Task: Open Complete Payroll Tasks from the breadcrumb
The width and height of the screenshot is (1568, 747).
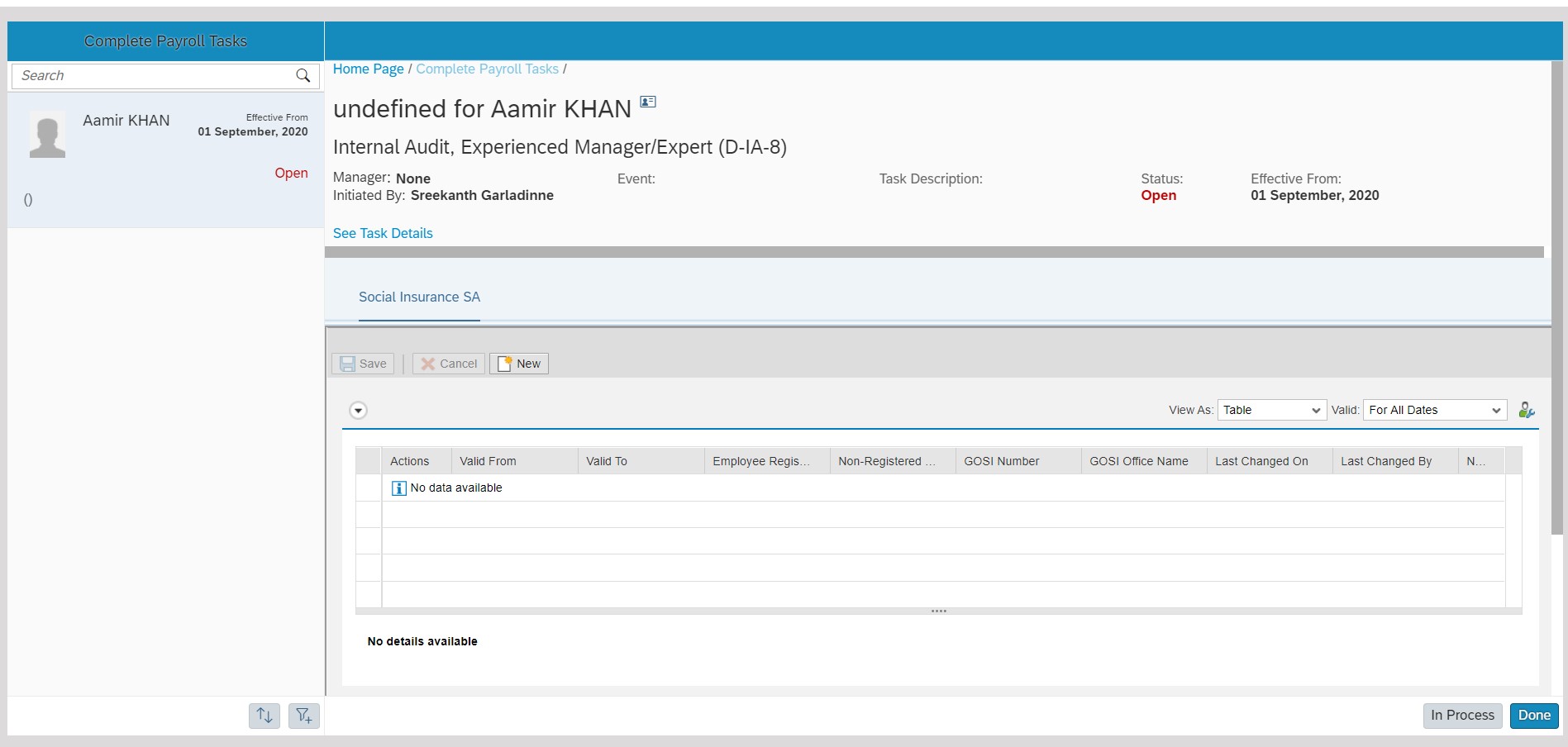Action: pos(487,69)
